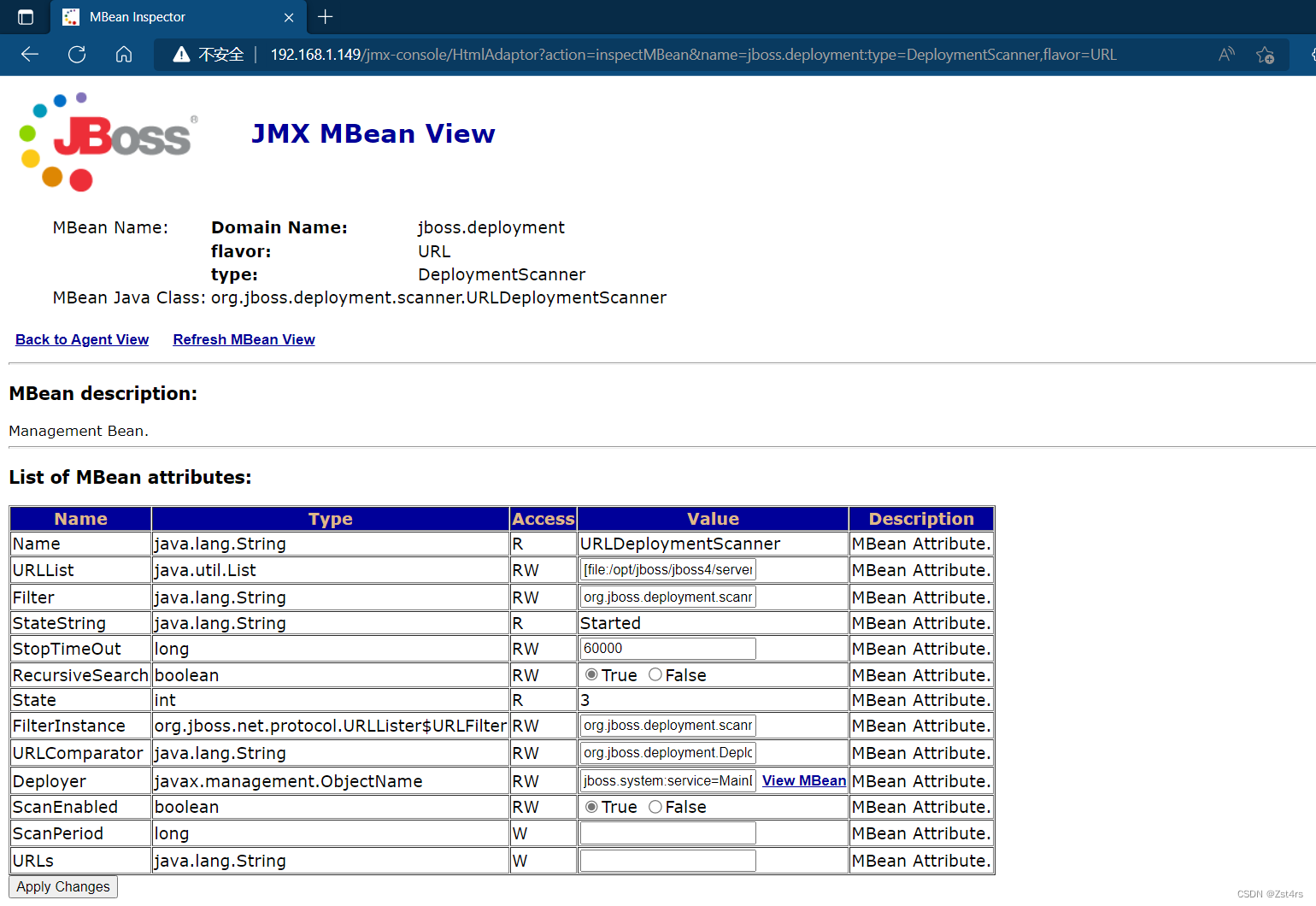This screenshot has width=1316, height=906.
Task: Click the ScanPeriod empty input field
Action: [x=668, y=832]
